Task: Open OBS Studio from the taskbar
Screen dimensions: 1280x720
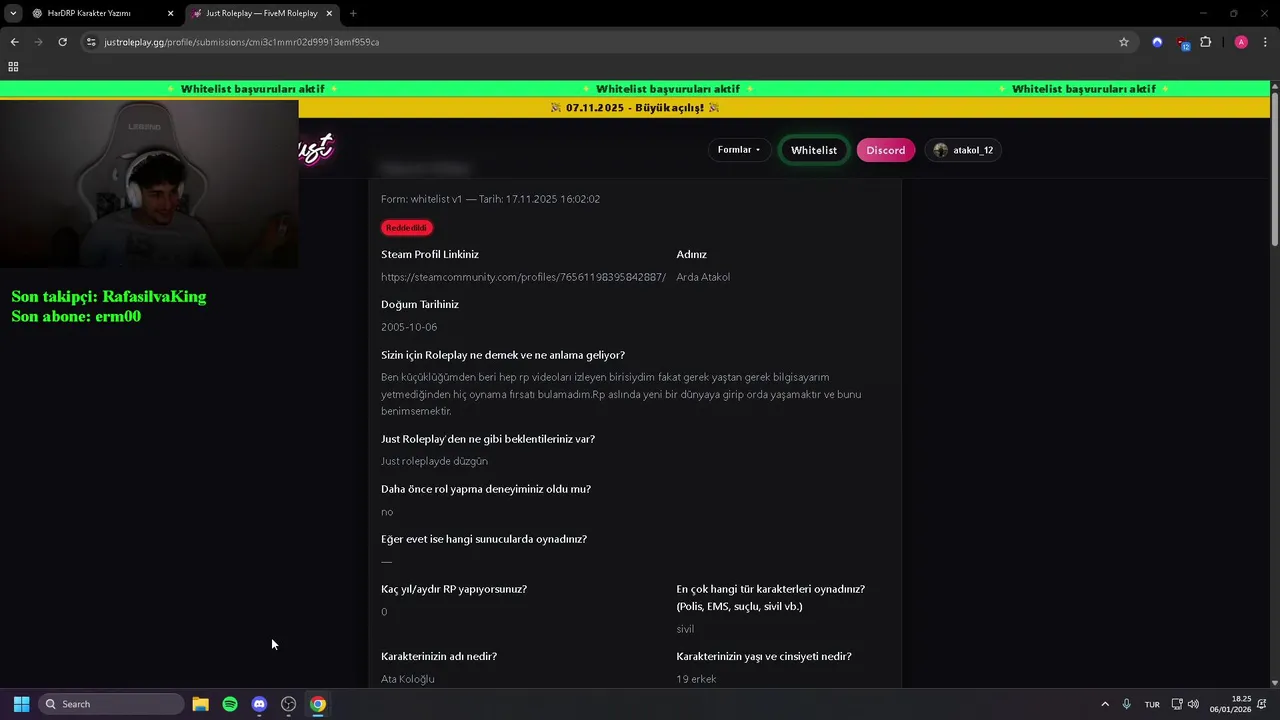Action: (289, 704)
